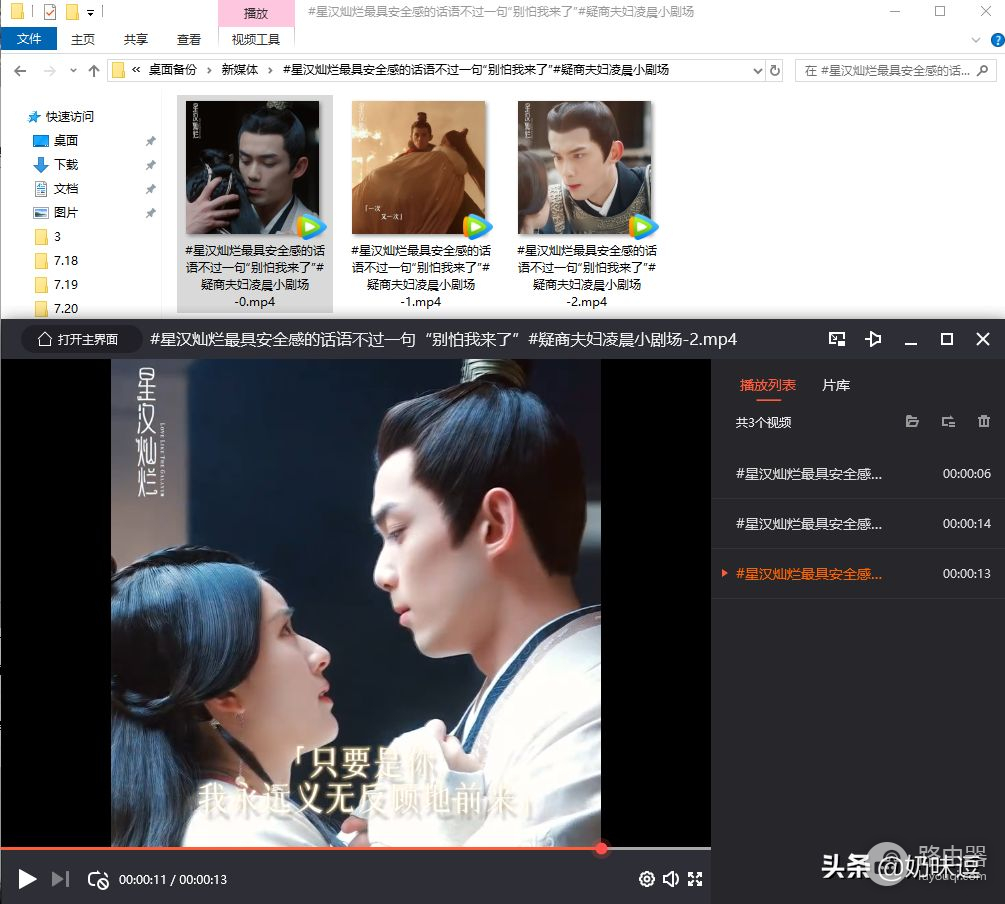This screenshot has height=904, width=1005.
Task: Open folder 3 in the sidebar
Action: [x=48, y=237]
